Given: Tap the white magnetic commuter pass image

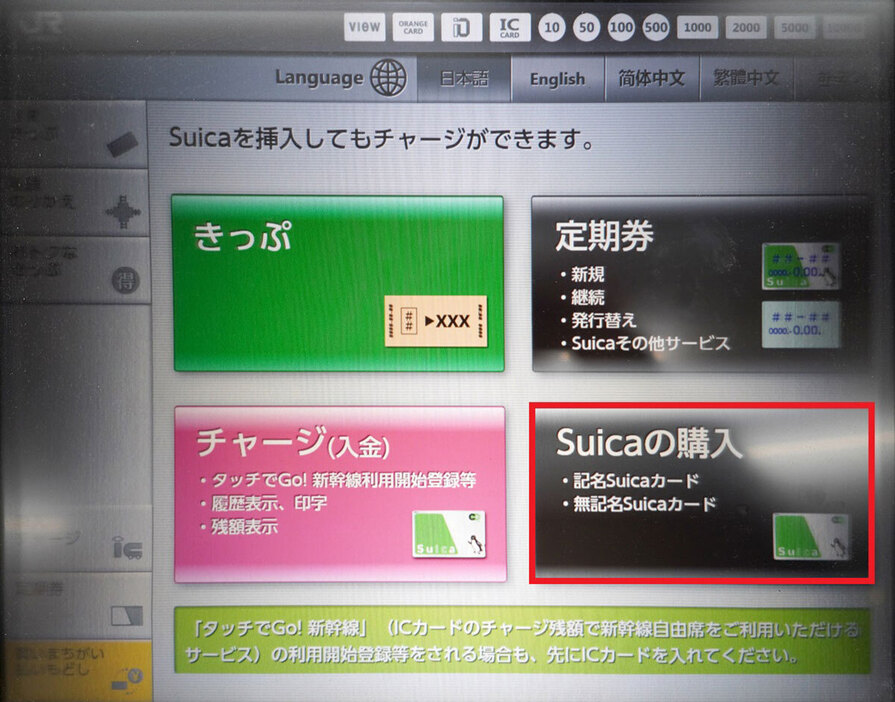Looking at the screenshot, I should click(x=801, y=325).
